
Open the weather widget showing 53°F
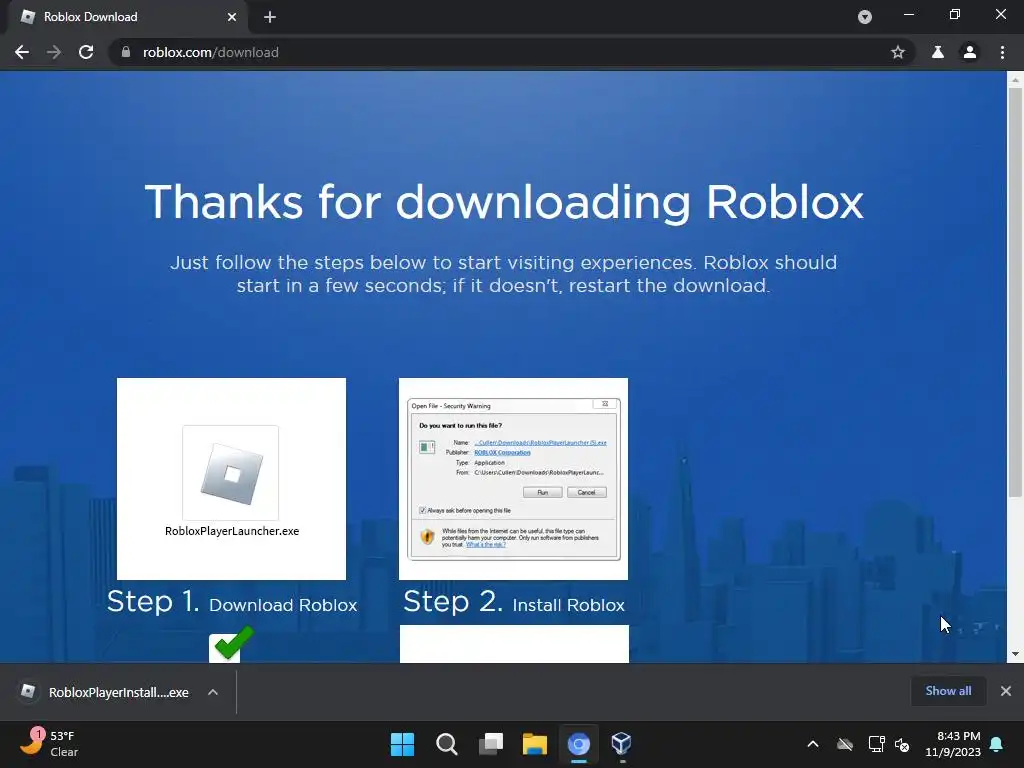pos(49,744)
